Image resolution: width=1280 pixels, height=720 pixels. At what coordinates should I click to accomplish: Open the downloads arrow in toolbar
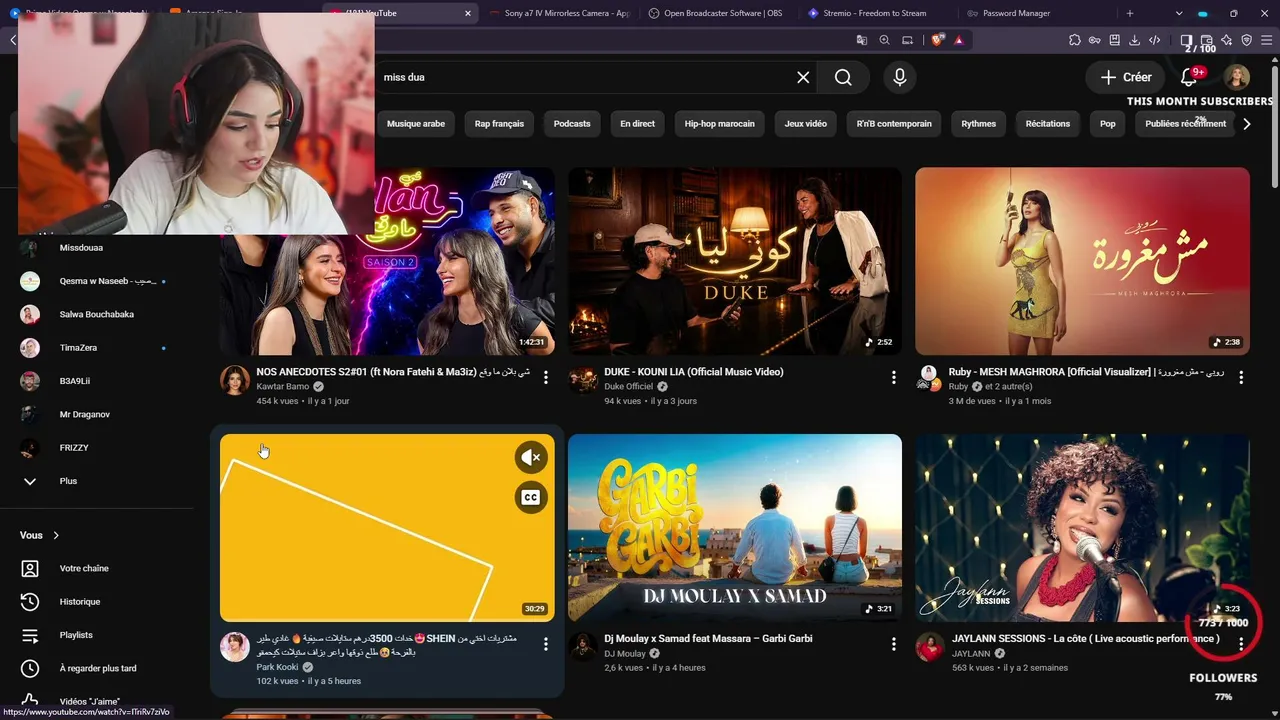[1135, 40]
